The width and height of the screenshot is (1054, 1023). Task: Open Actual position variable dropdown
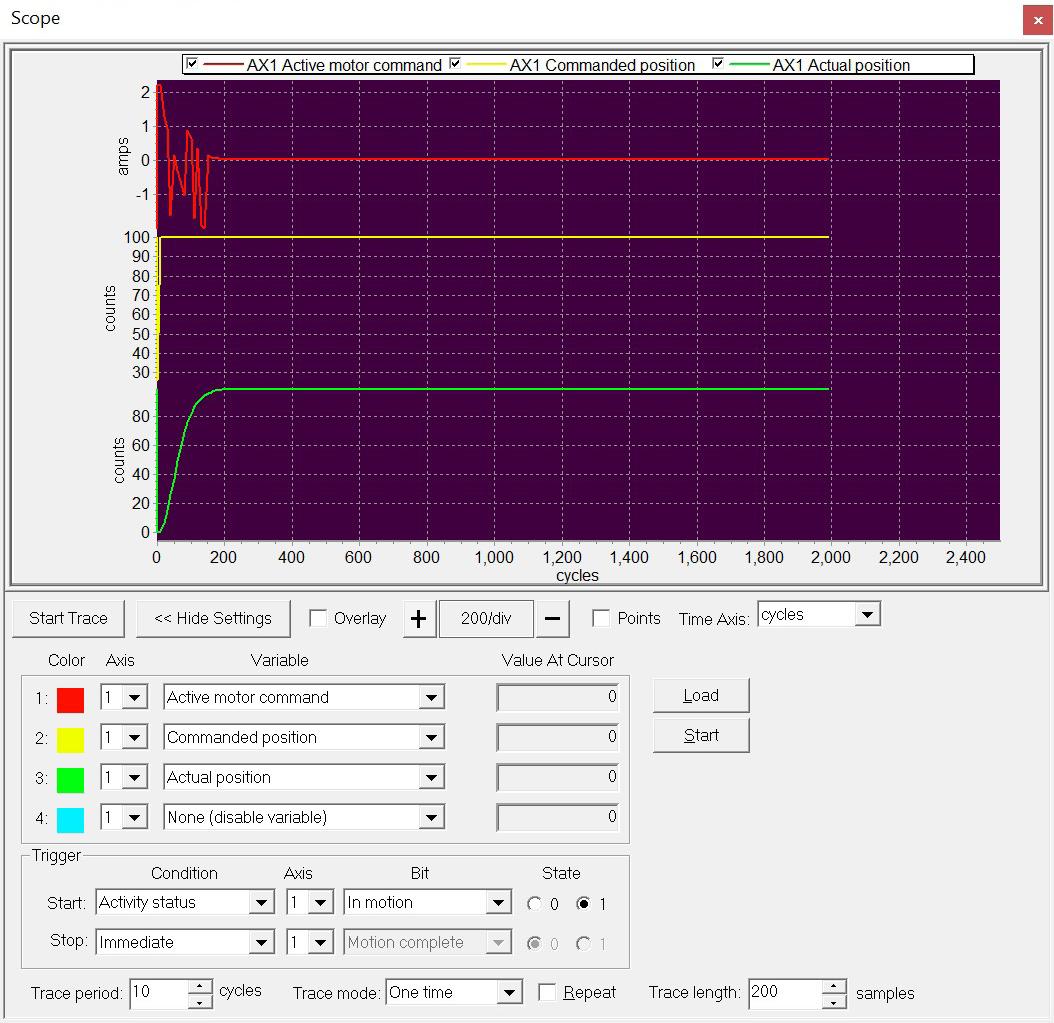[x=431, y=778]
